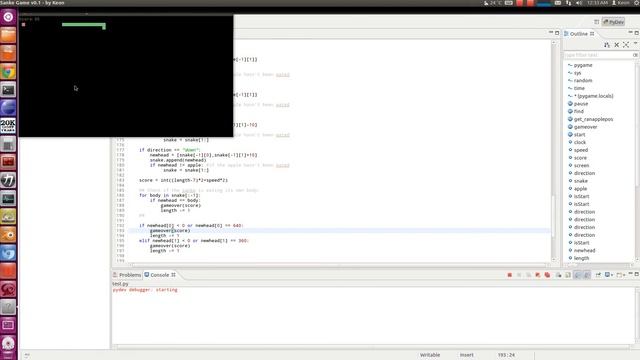Select the clock variable in Outline
The width and height of the screenshot is (640, 360).
tap(580, 142)
